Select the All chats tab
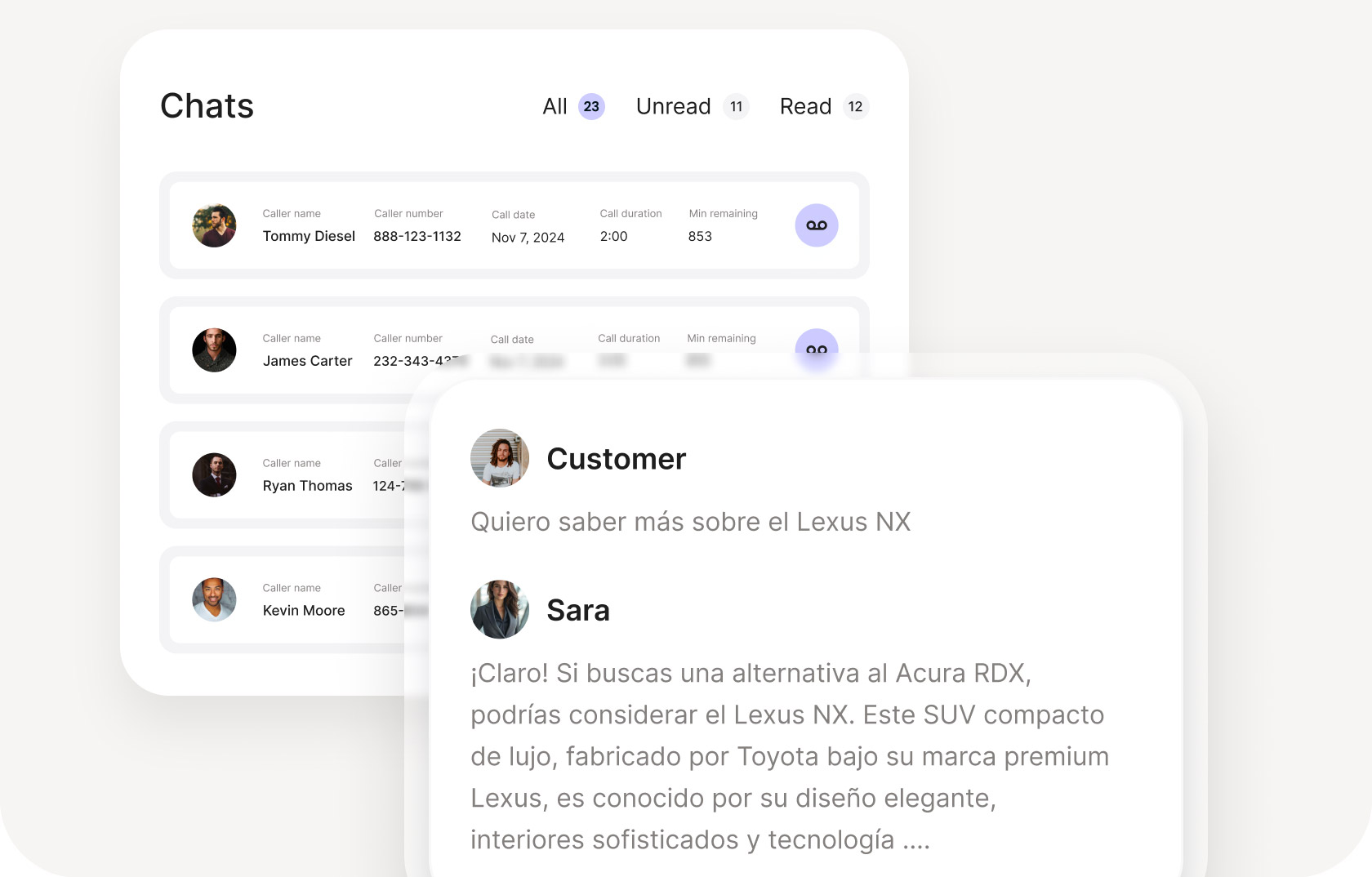This screenshot has height=877, width=1372. [573, 106]
